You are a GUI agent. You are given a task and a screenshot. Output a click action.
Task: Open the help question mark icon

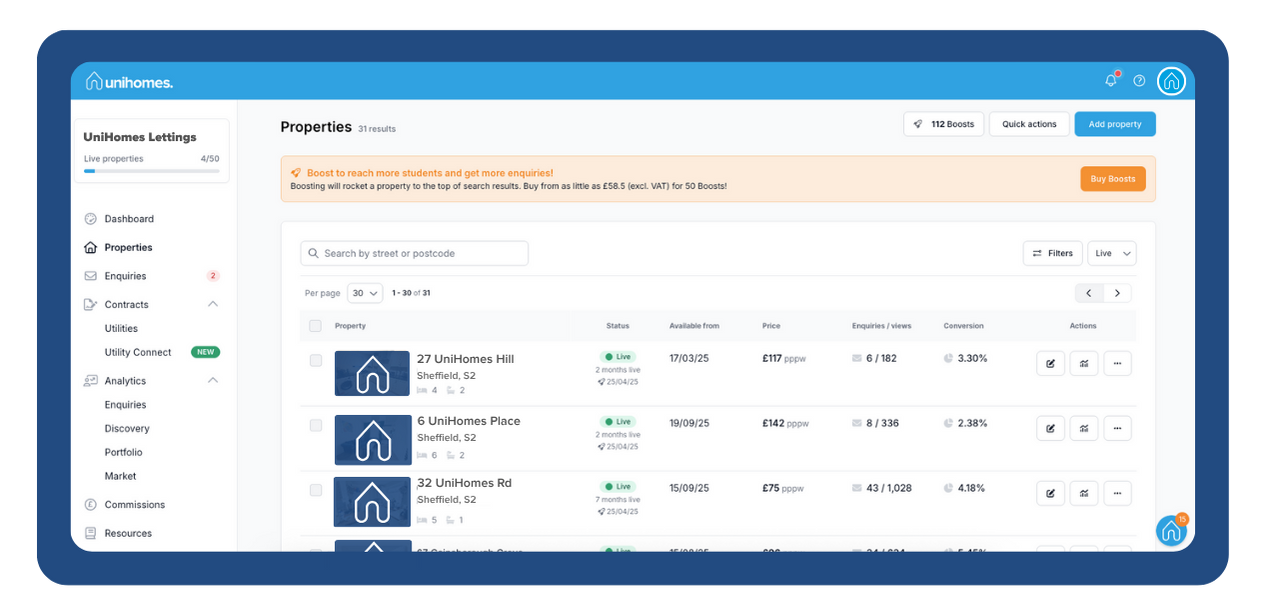coord(1139,81)
